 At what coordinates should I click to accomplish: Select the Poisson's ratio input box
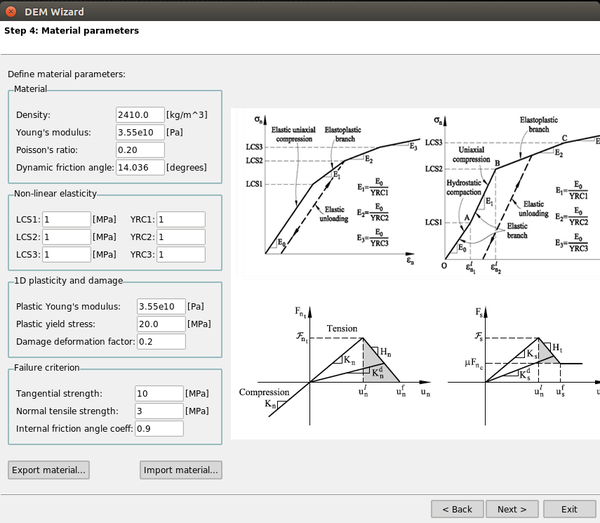[138, 149]
